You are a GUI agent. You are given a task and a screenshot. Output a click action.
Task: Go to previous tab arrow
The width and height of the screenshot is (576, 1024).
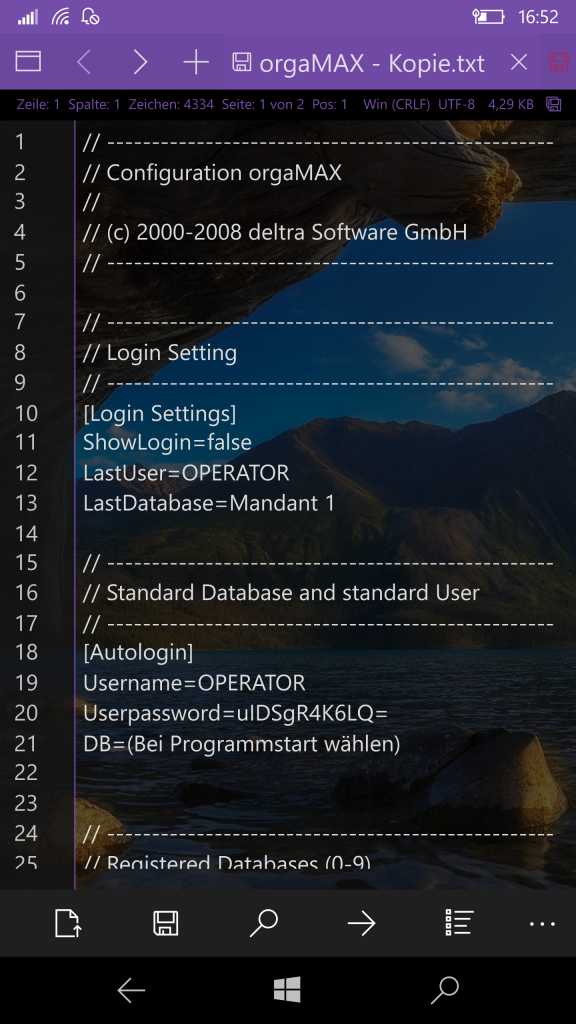pyautogui.click(x=84, y=62)
